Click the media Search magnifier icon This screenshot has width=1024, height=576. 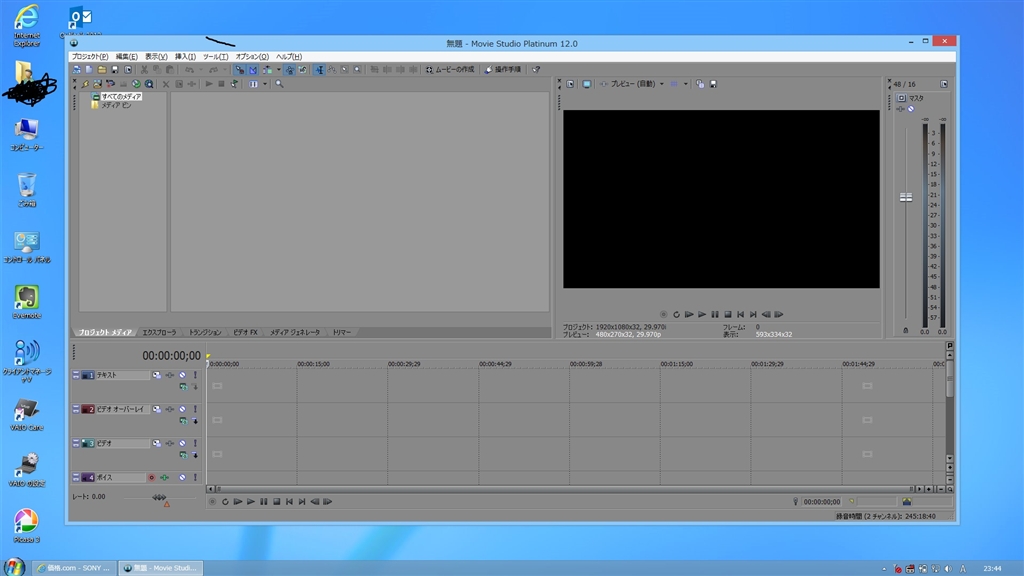(x=279, y=84)
